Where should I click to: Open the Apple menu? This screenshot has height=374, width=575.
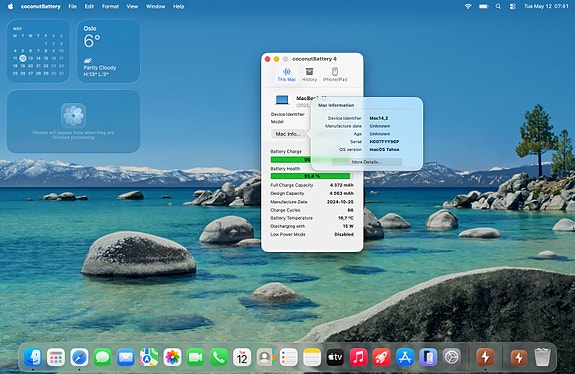pos(10,6)
